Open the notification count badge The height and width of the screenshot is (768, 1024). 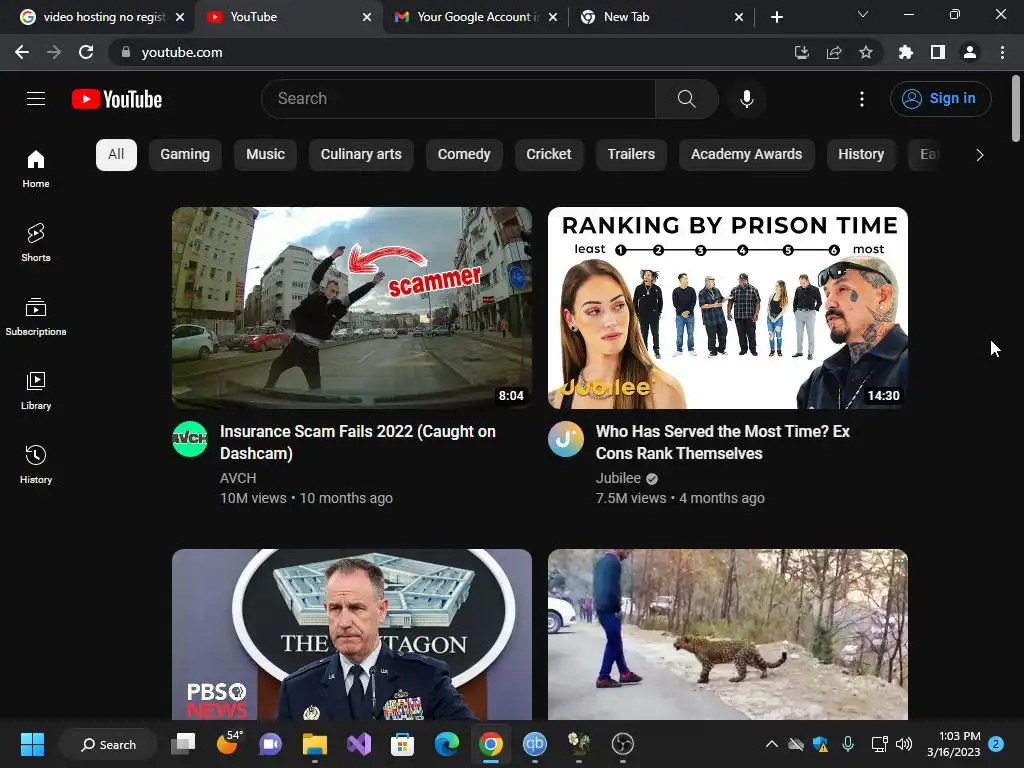996,744
